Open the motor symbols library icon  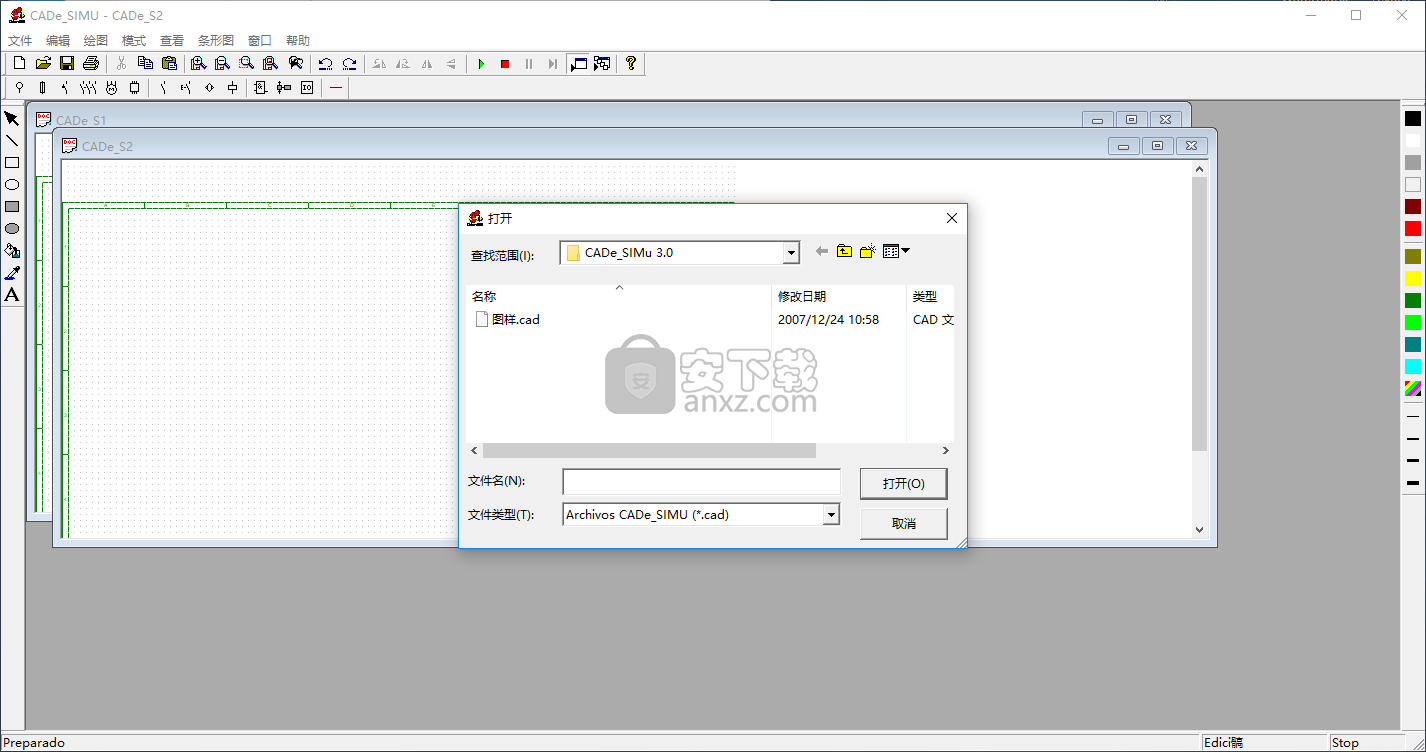111,87
